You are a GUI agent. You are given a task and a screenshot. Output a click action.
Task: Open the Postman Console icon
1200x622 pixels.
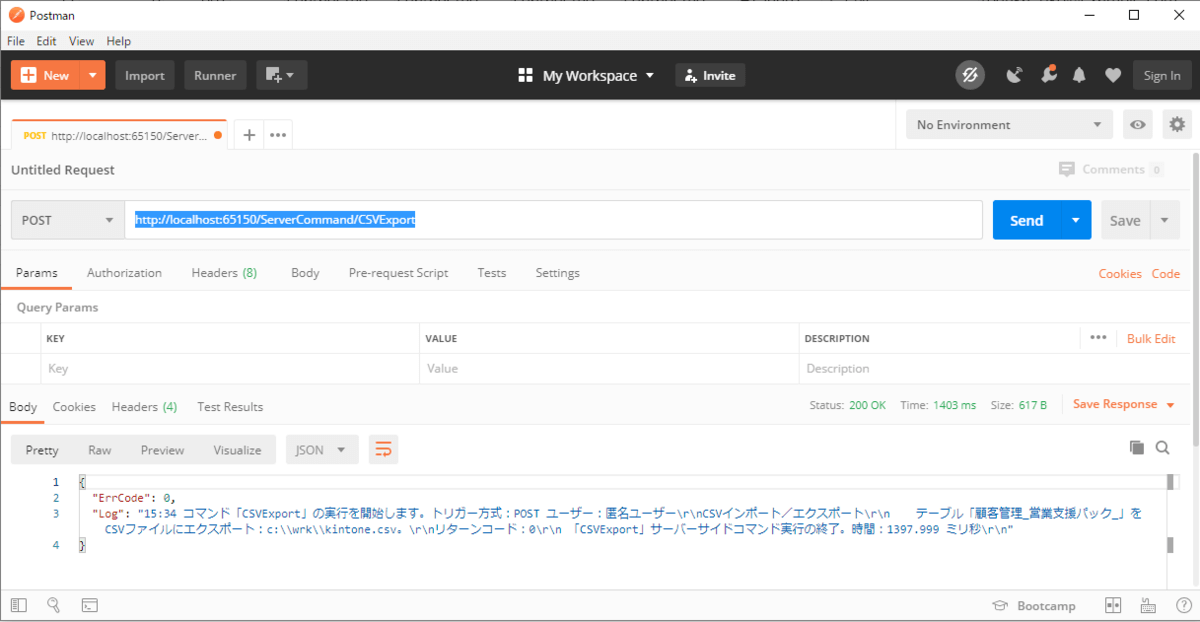click(x=89, y=605)
